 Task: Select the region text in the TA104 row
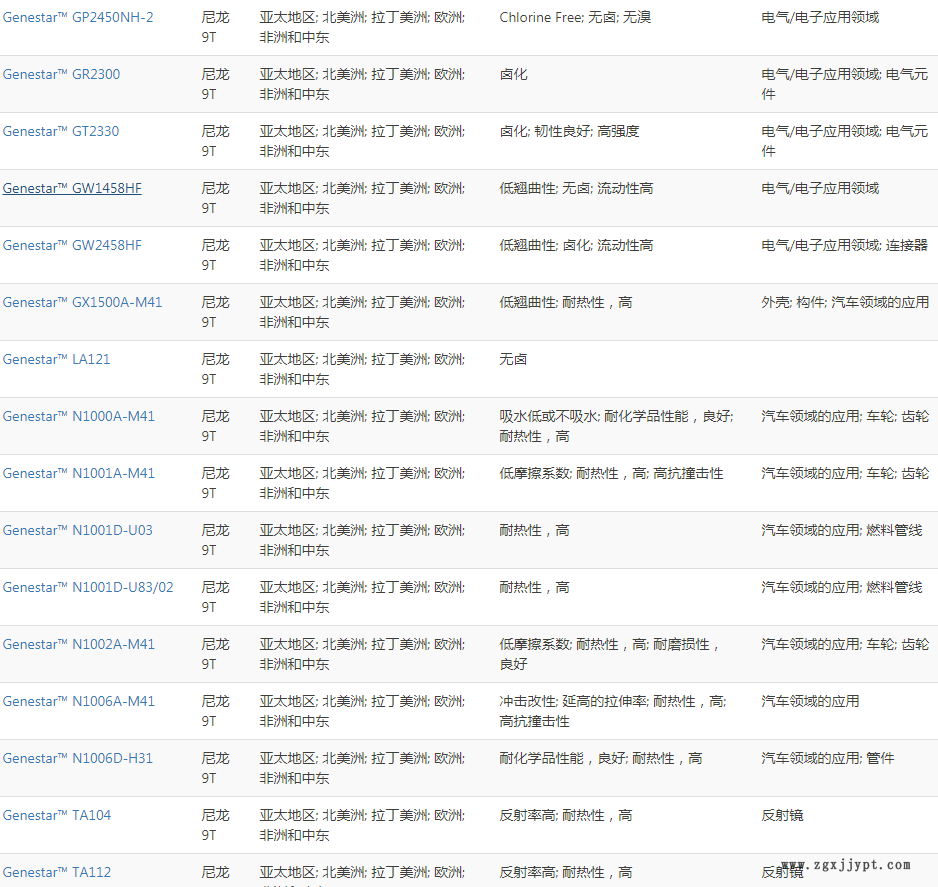(x=362, y=825)
